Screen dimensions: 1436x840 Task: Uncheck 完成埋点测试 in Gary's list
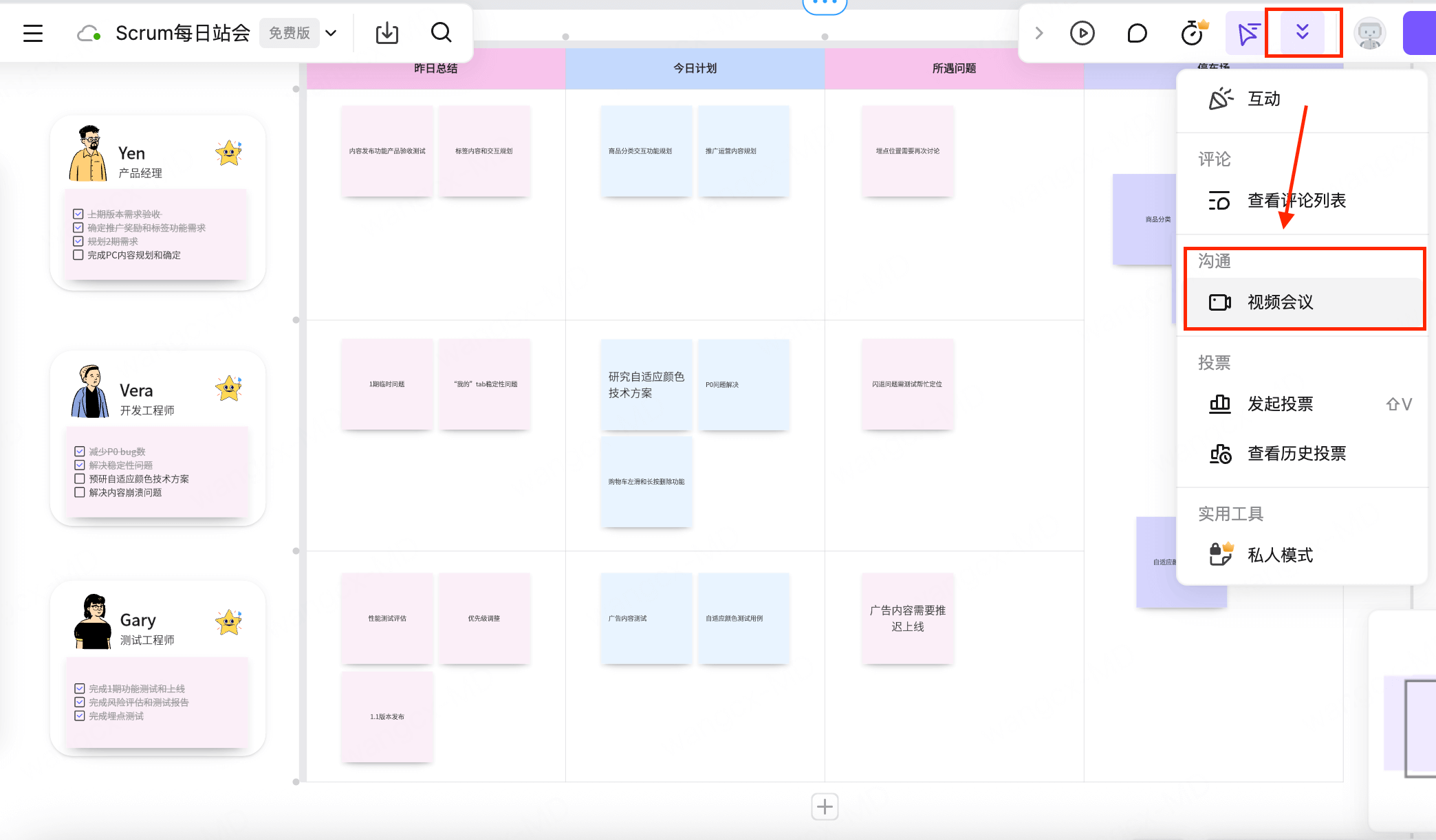[x=78, y=716]
